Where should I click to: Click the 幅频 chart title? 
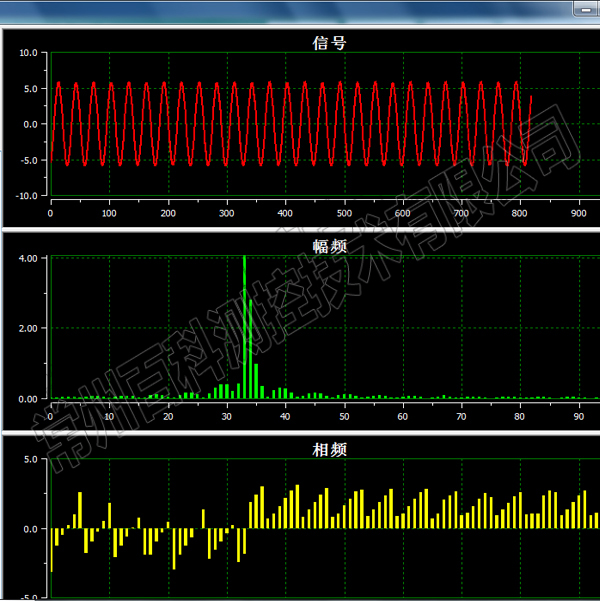coord(329,245)
